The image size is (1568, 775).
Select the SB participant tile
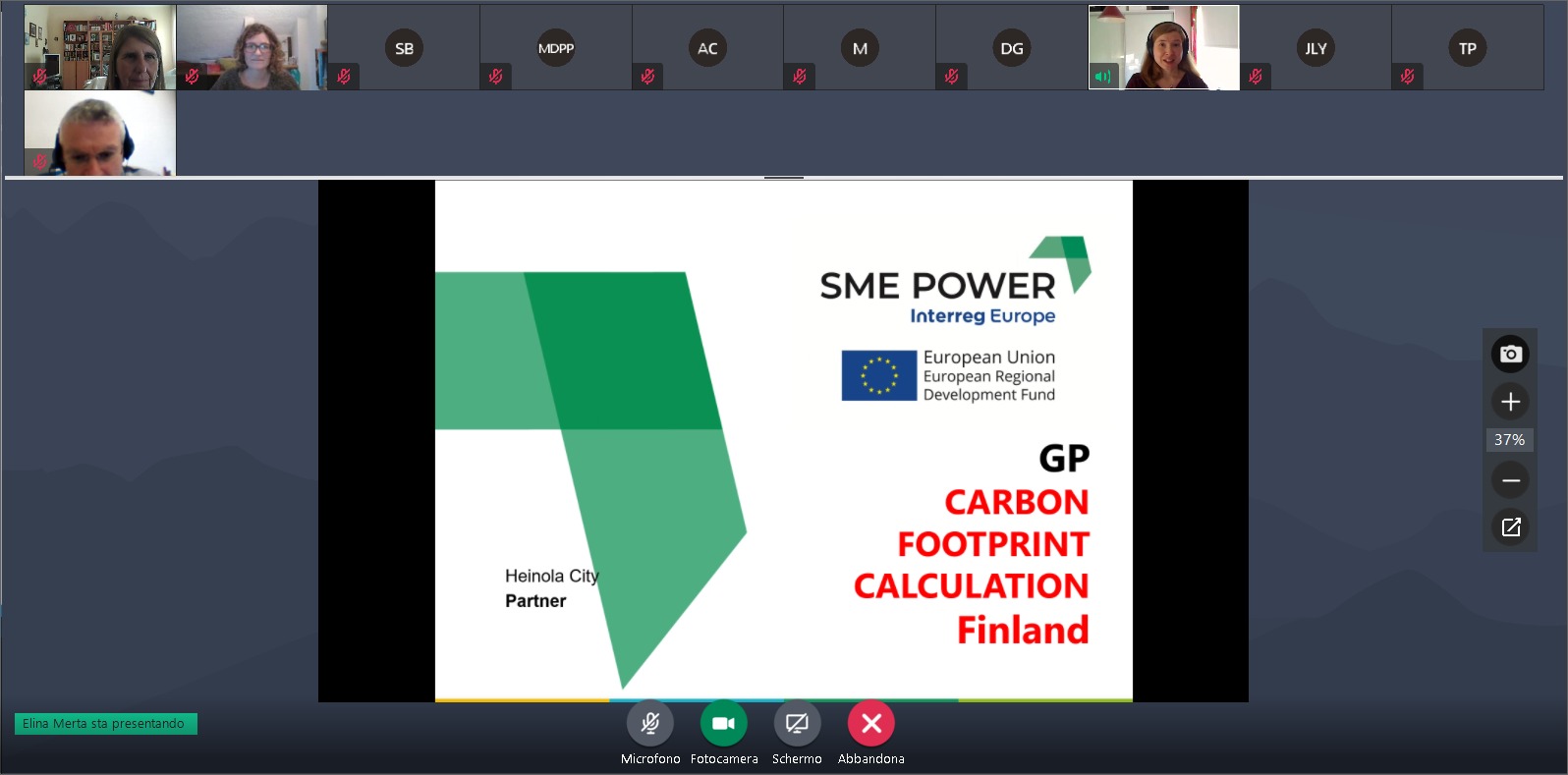(x=404, y=47)
